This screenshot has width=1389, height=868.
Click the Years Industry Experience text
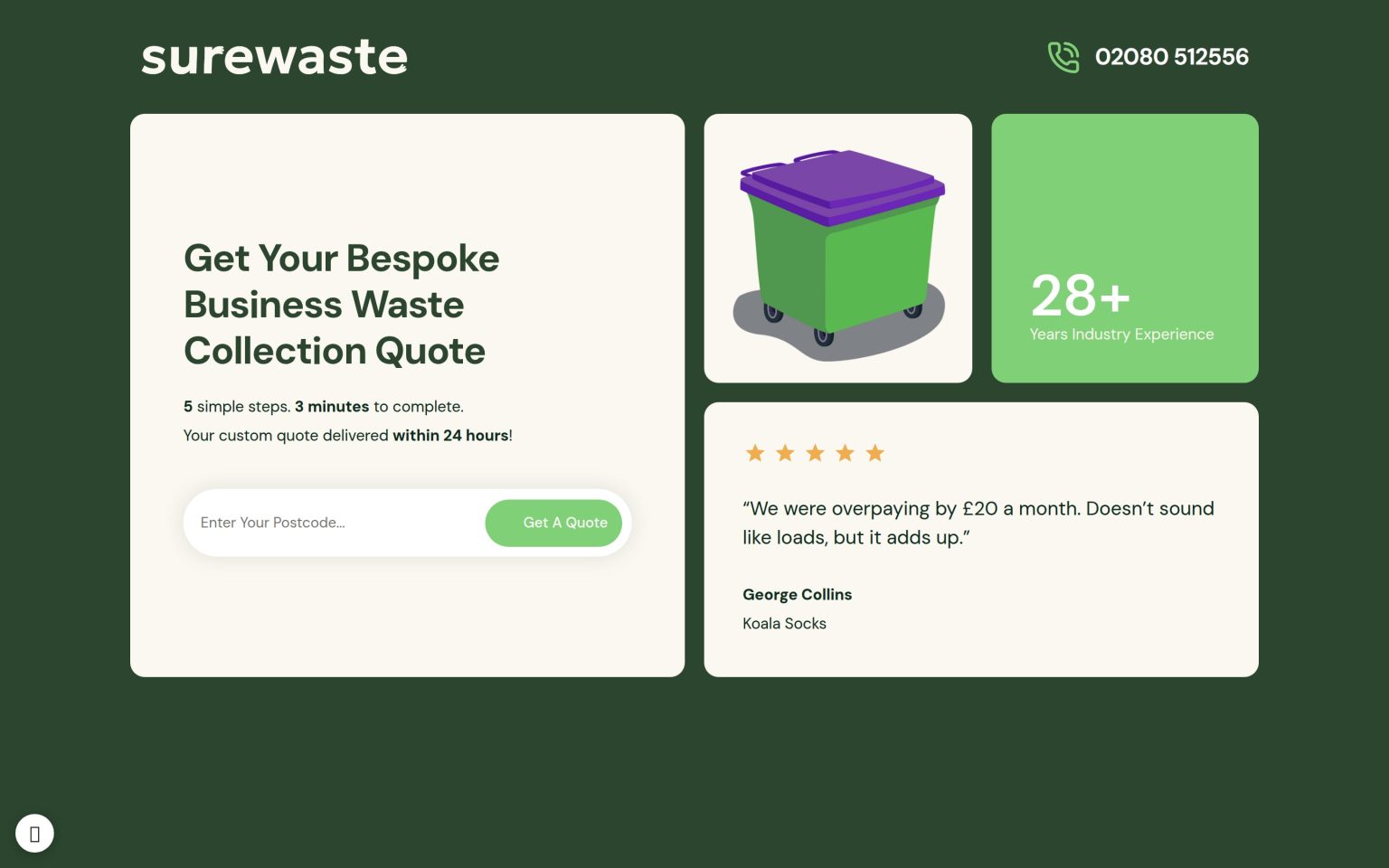pyautogui.click(x=1121, y=335)
